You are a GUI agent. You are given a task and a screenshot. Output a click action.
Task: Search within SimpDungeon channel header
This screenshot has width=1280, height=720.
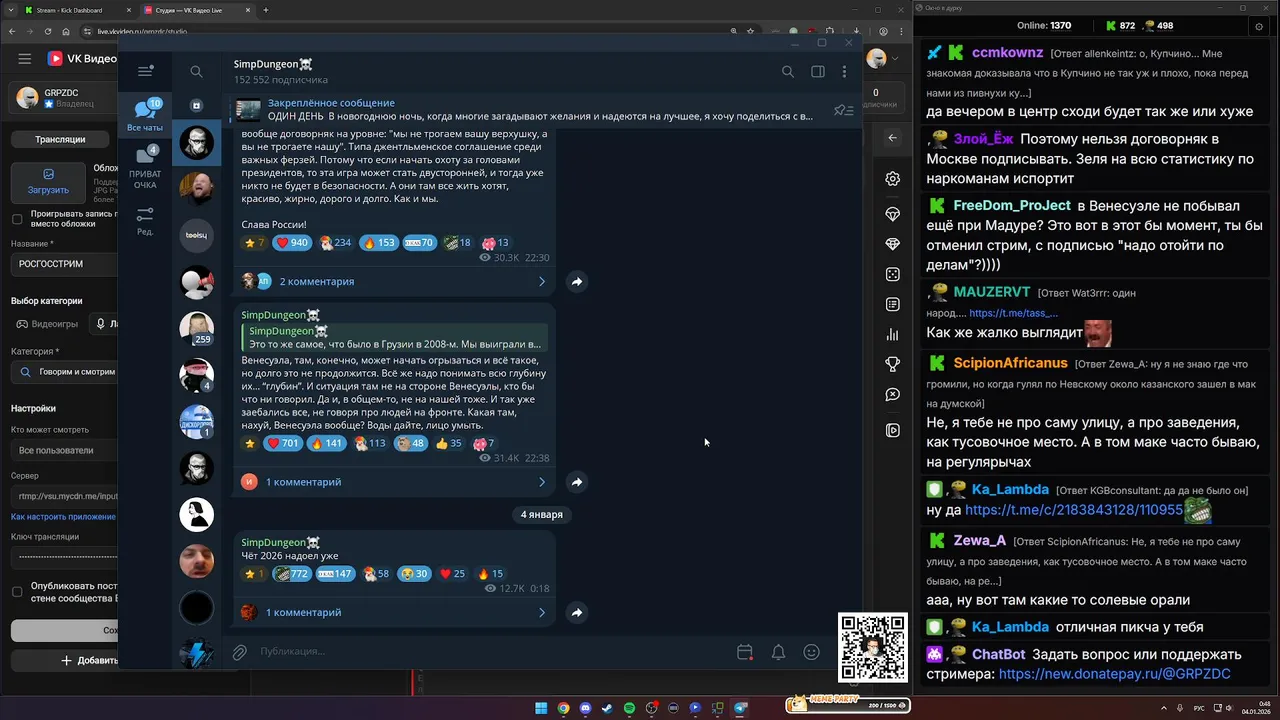click(788, 72)
